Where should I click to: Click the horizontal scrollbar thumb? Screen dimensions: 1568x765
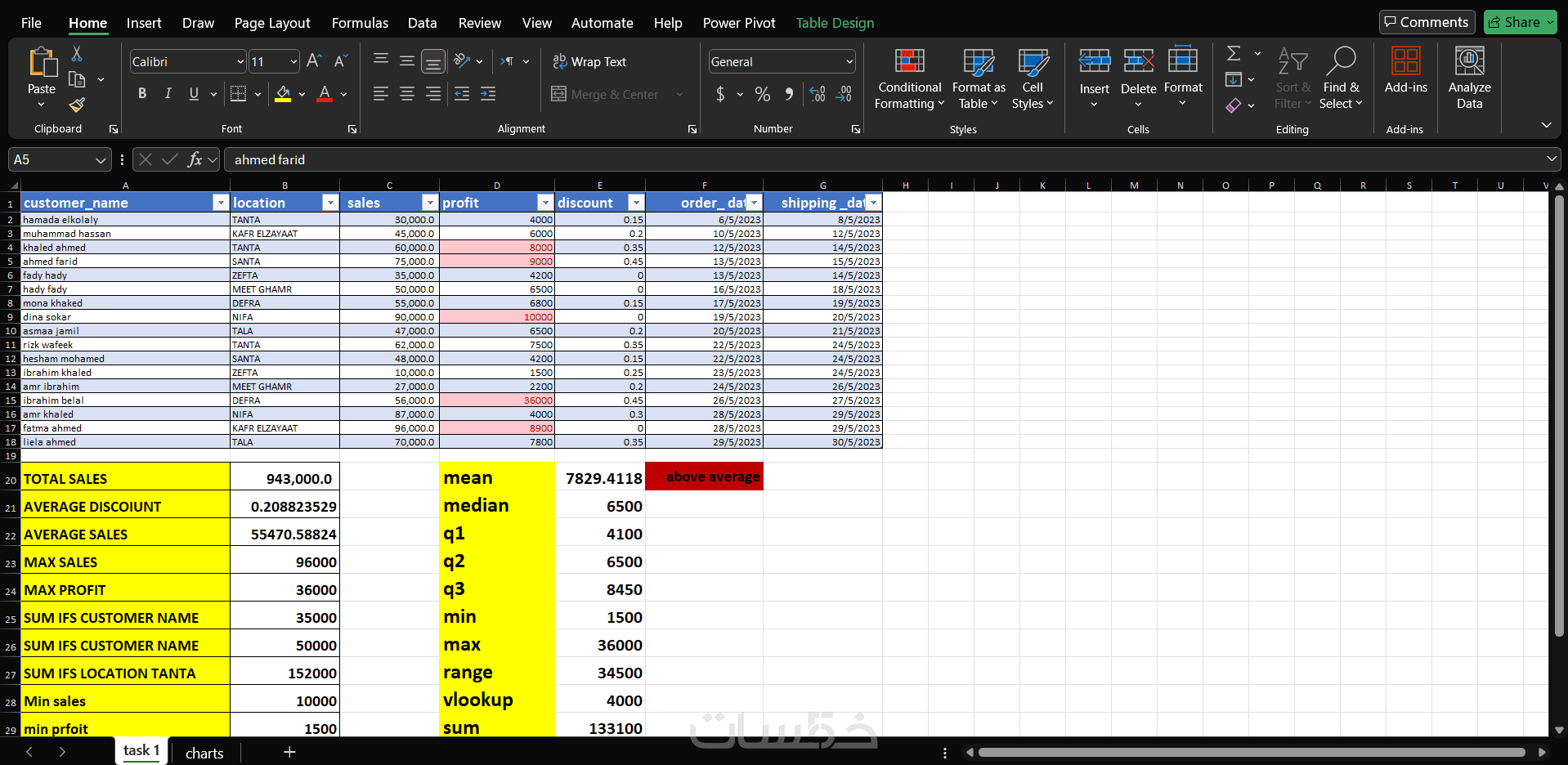coord(1251,752)
